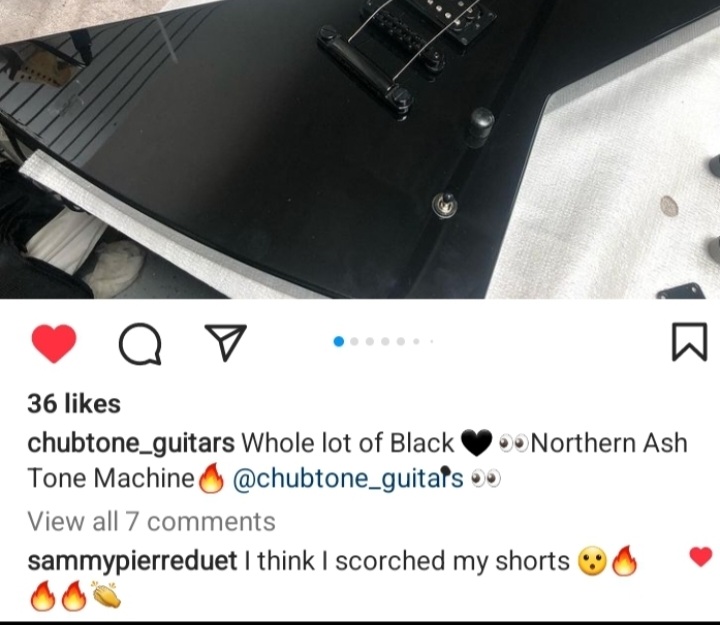Image resolution: width=720 pixels, height=625 pixels.
Task: Share post with paper plane icon
Action: coord(225,342)
